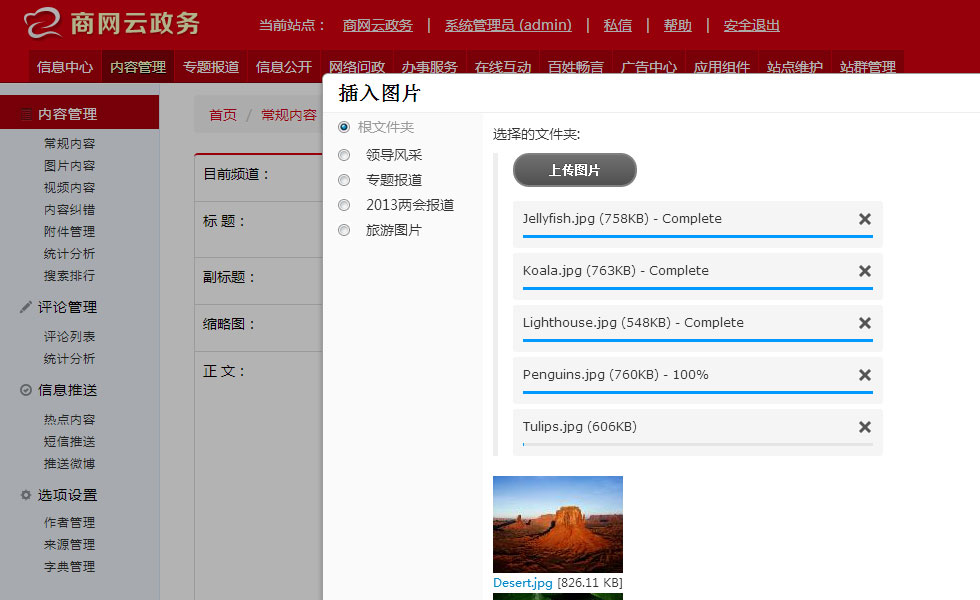Image resolution: width=980 pixels, height=600 pixels.
Task: Click the list icon beside 内容管理 header
Action: point(26,114)
